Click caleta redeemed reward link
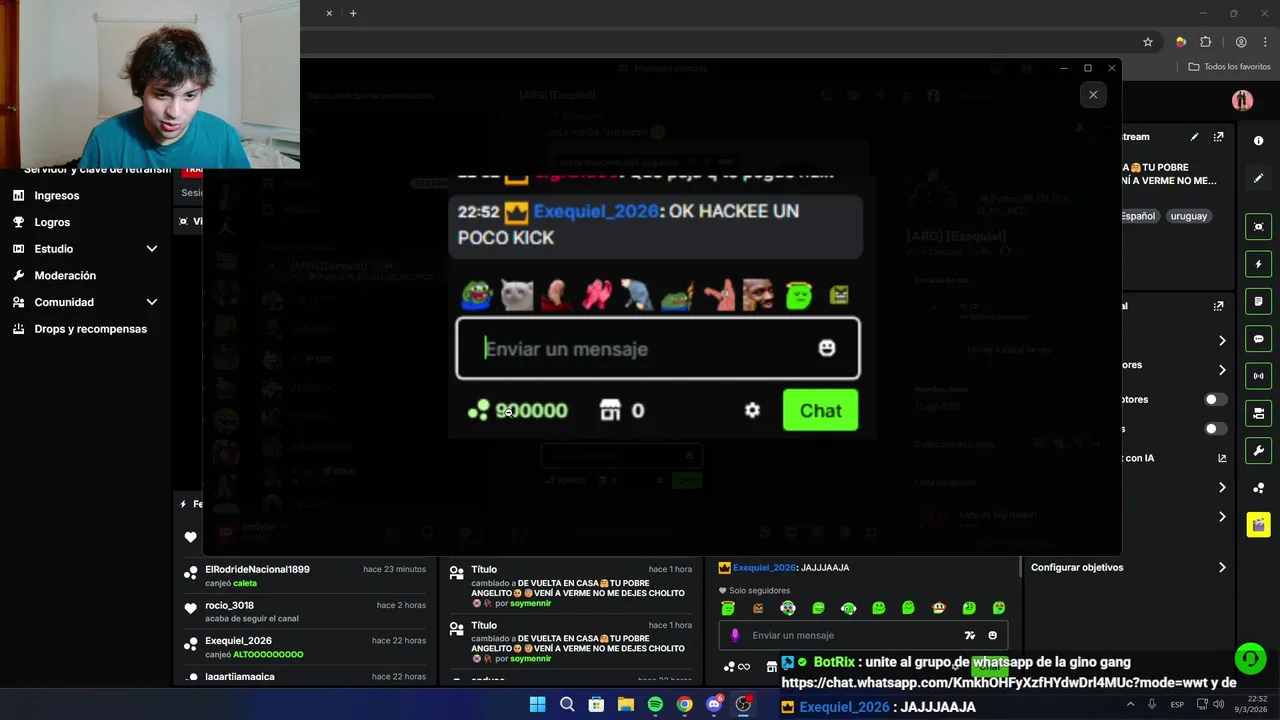Viewport: 1280px width, 720px height. [x=245, y=583]
